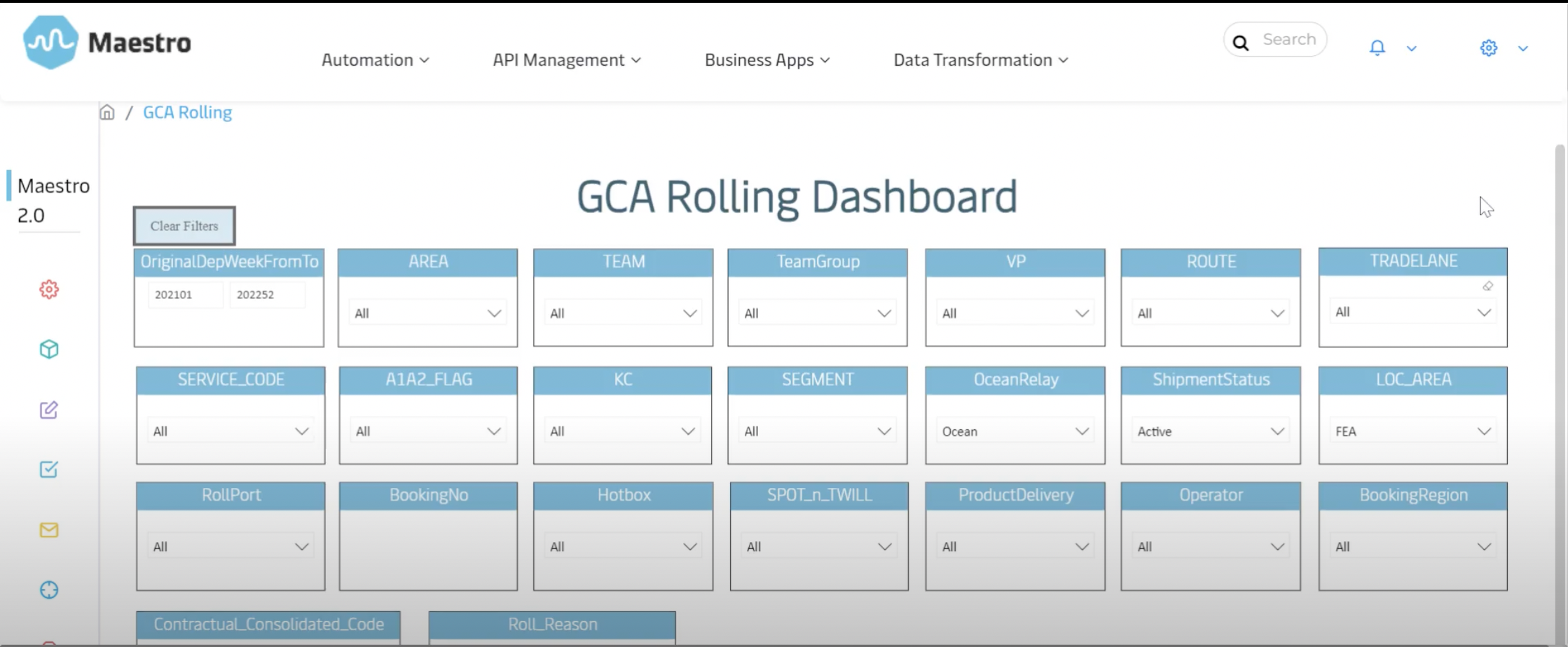The height and width of the screenshot is (647, 1568).
Task: Click the Maestro 2.0 sidebar label
Action: coord(53,200)
